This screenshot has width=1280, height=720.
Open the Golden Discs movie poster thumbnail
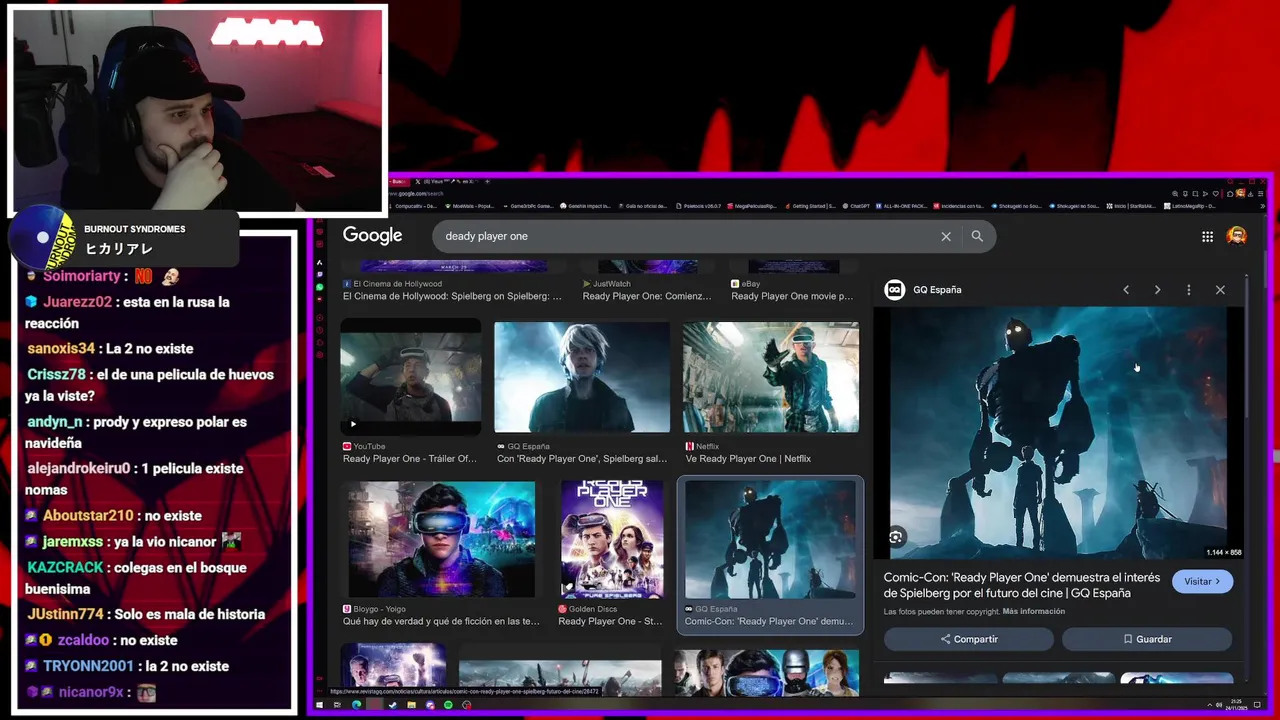[x=612, y=539]
